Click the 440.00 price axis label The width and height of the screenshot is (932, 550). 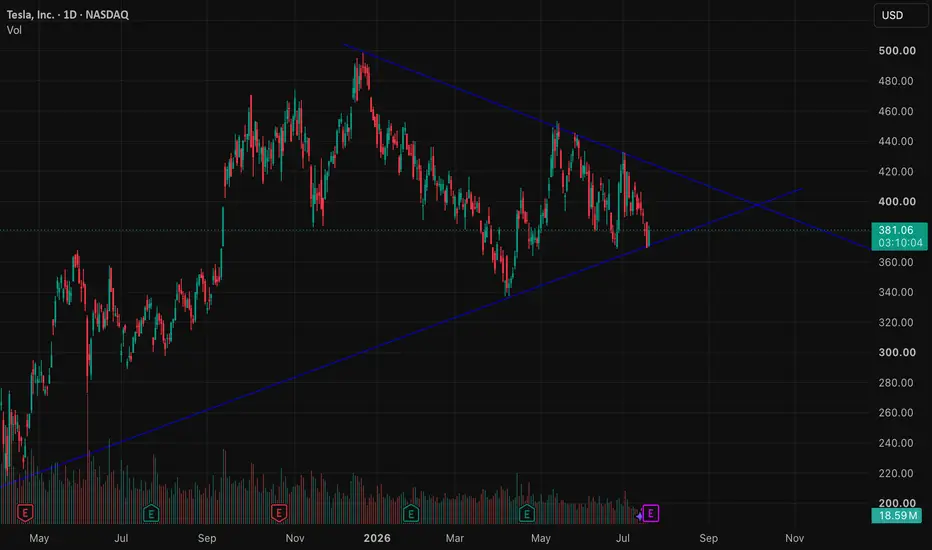[x=896, y=142]
